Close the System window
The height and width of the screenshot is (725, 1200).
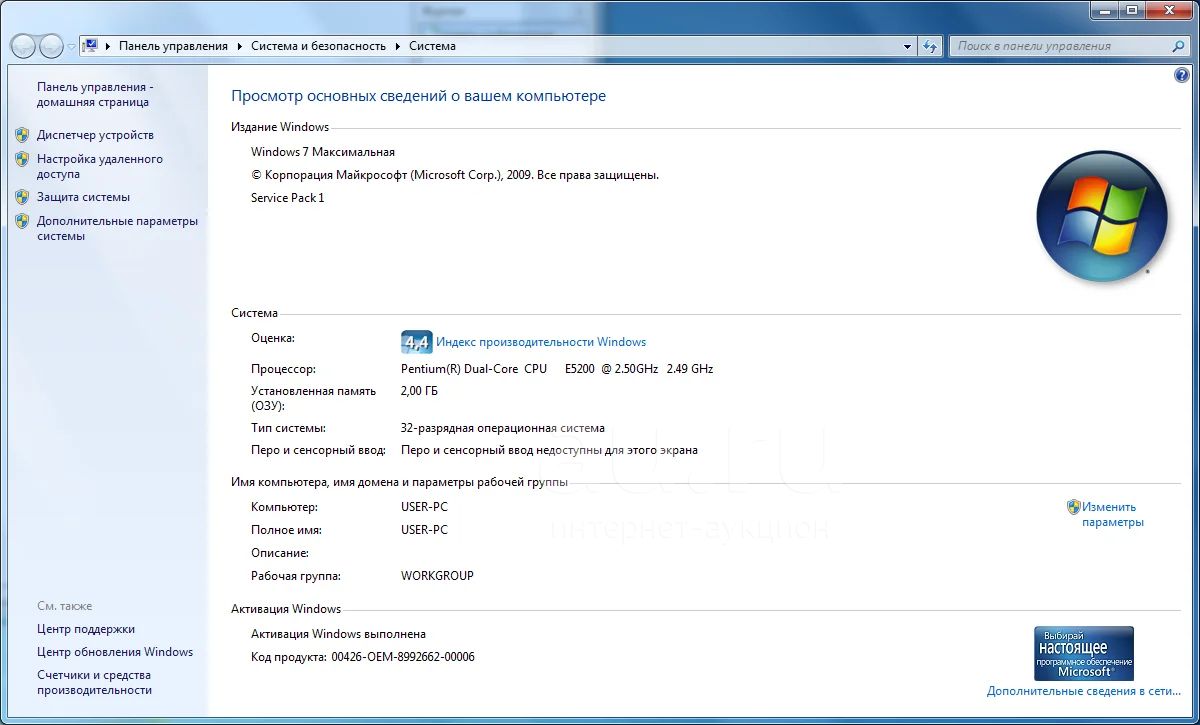(1168, 9)
